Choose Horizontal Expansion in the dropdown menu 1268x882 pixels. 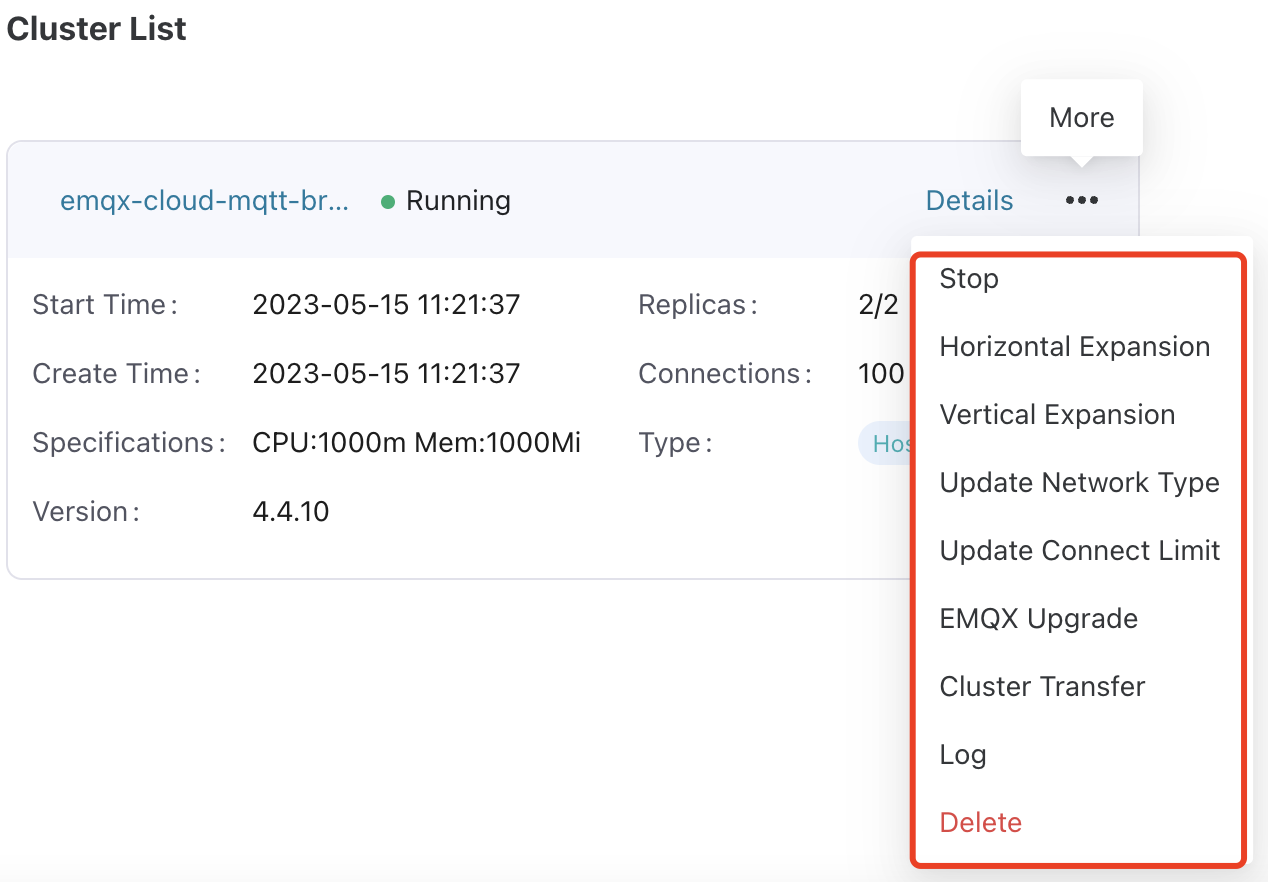(1074, 347)
